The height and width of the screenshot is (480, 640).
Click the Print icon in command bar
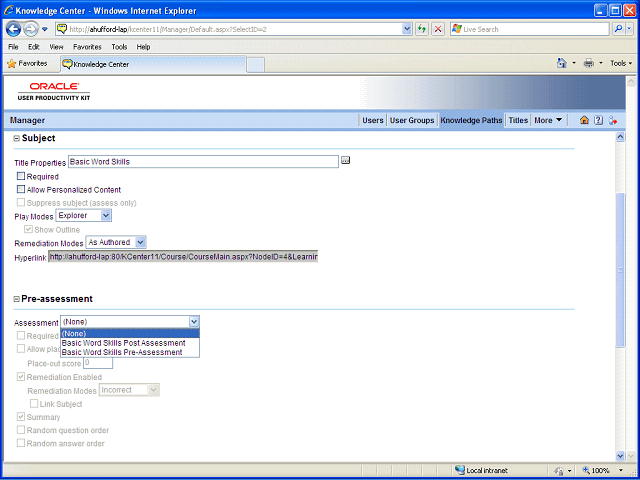click(589, 63)
